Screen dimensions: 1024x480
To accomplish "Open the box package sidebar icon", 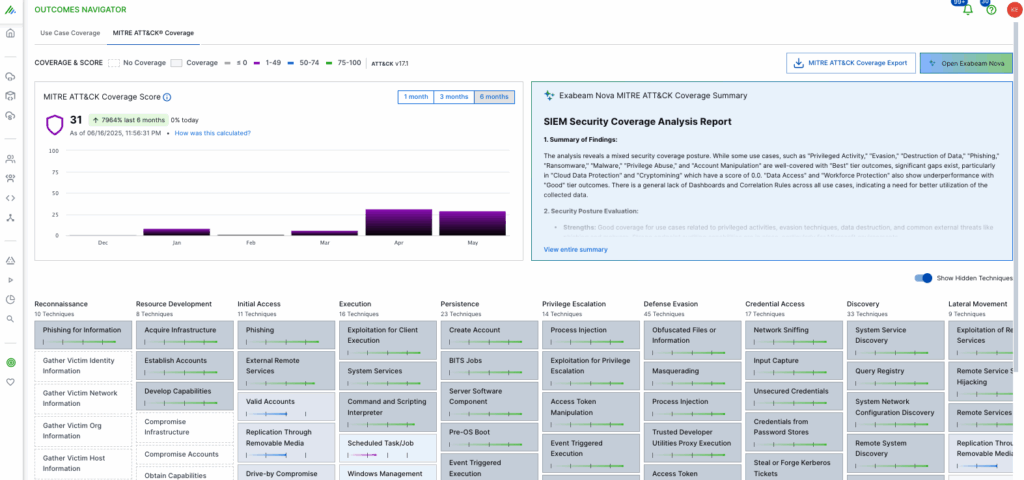I will (x=10, y=96).
